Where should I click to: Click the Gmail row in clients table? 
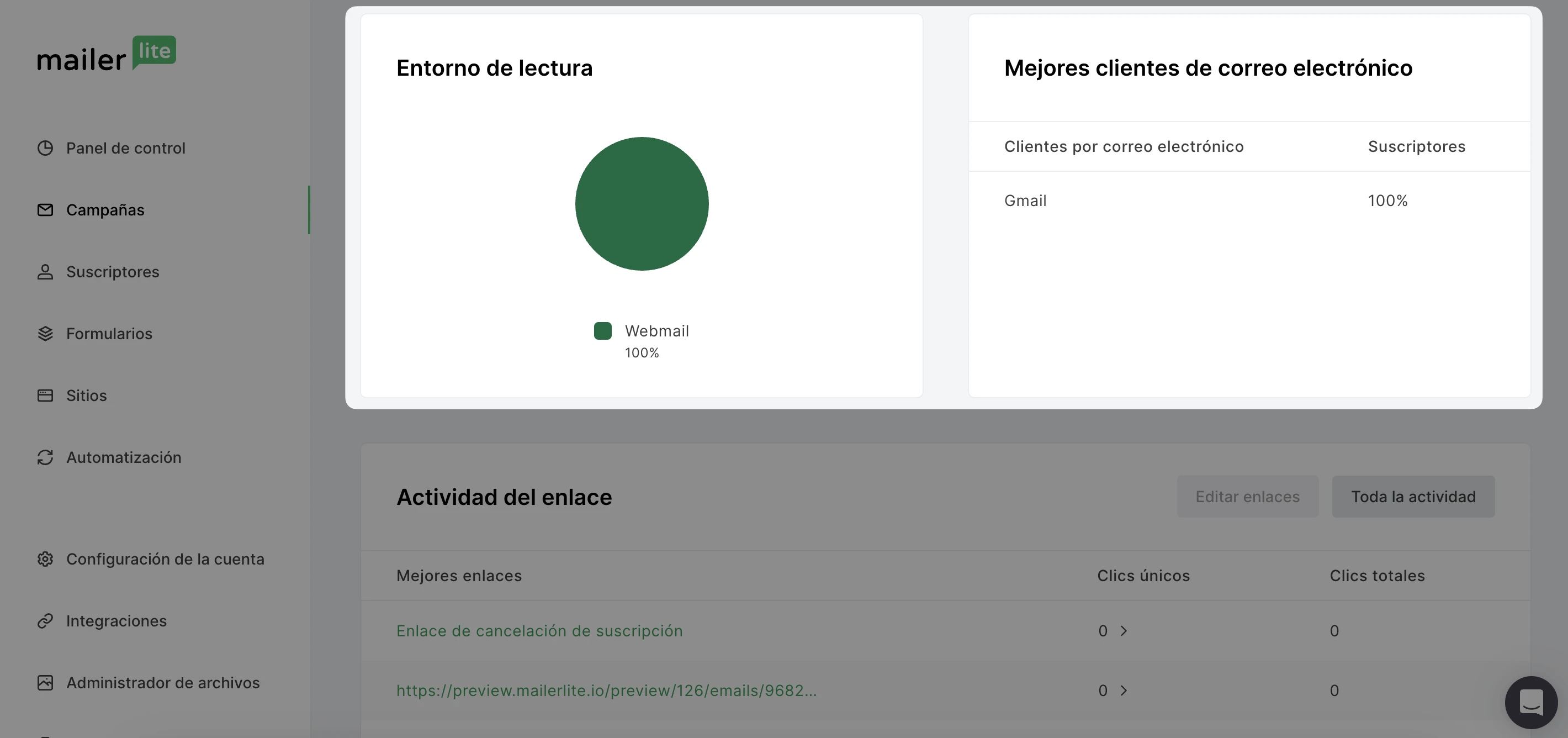[1249, 201]
